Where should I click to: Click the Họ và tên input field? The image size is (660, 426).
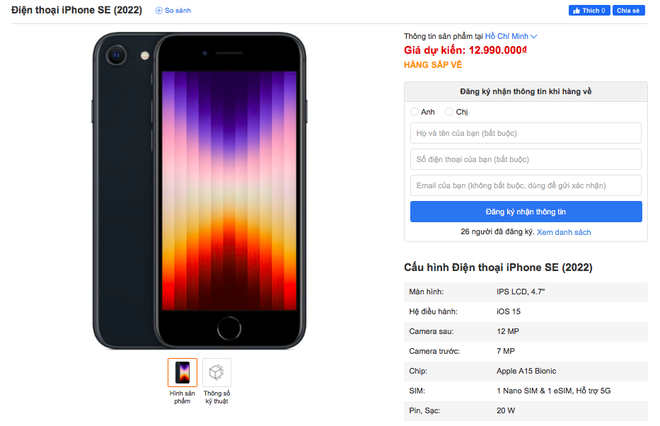pos(526,133)
